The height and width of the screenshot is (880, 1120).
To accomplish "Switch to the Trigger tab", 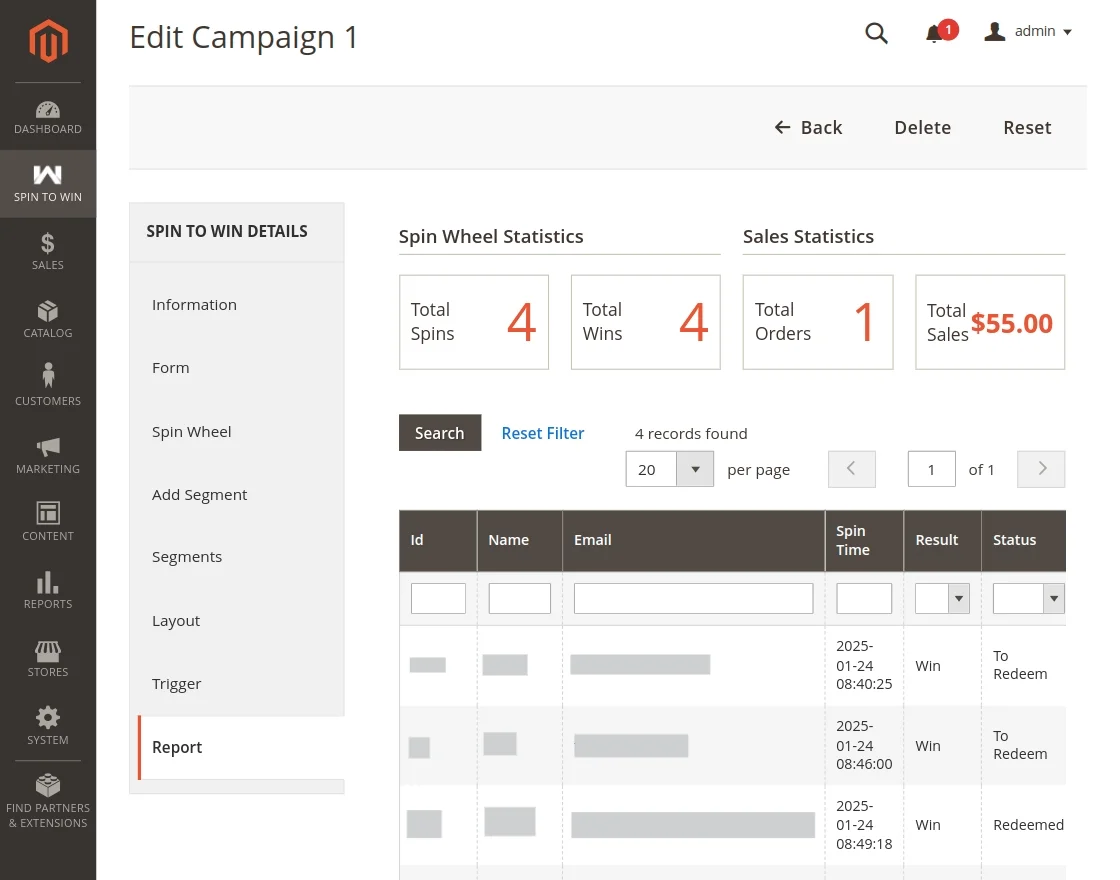I will tap(177, 684).
